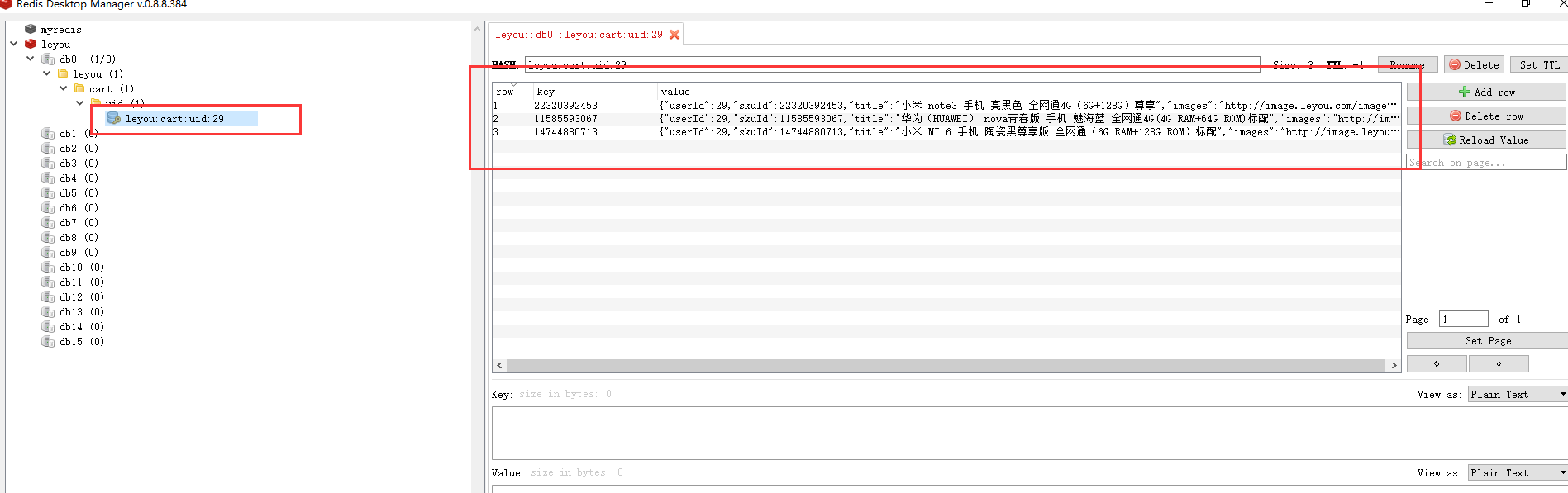Click the db2 database icon
The width and height of the screenshot is (1568, 493).
click(48, 148)
